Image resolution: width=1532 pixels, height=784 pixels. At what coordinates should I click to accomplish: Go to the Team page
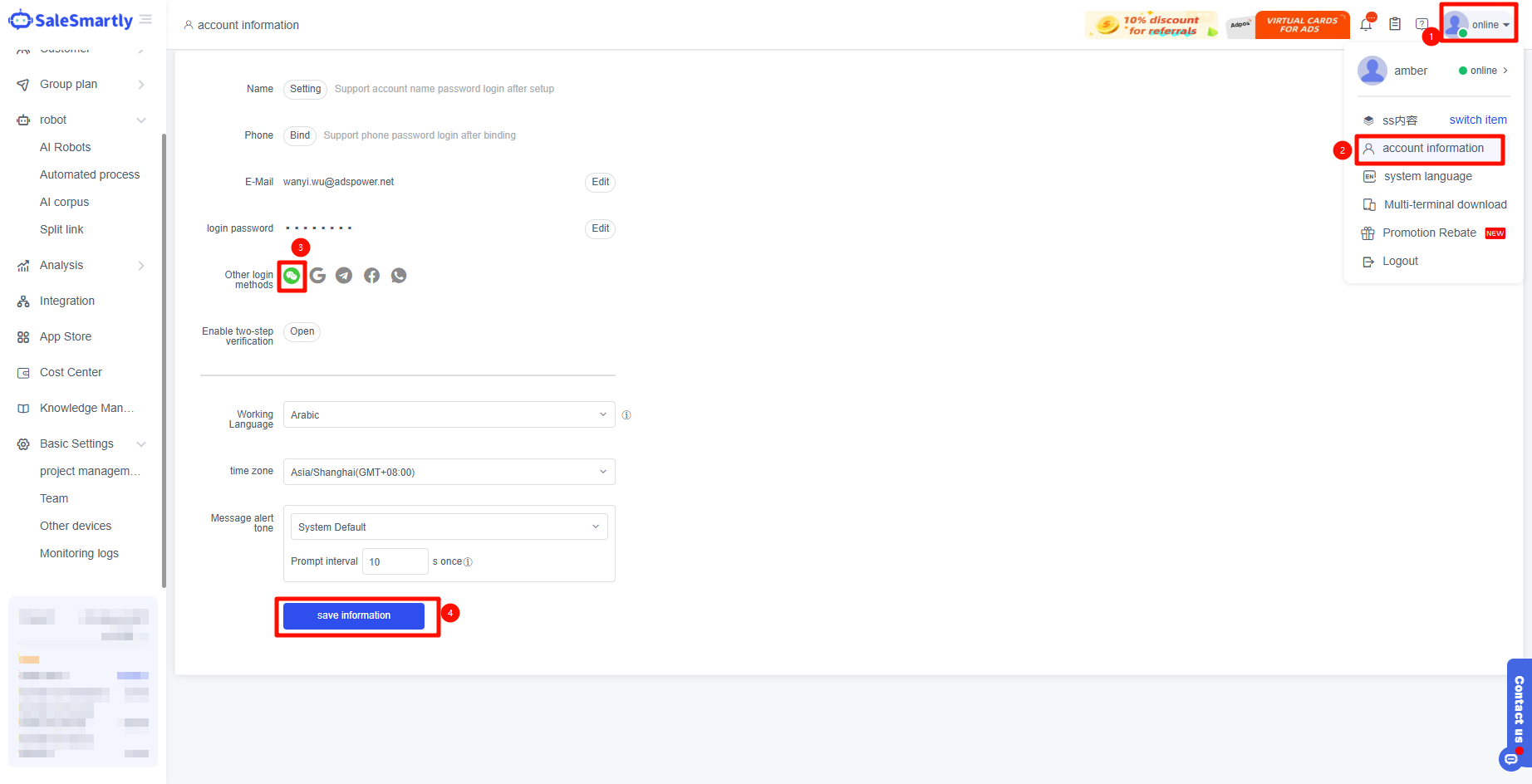pyautogui.click(x=54, y=499)
